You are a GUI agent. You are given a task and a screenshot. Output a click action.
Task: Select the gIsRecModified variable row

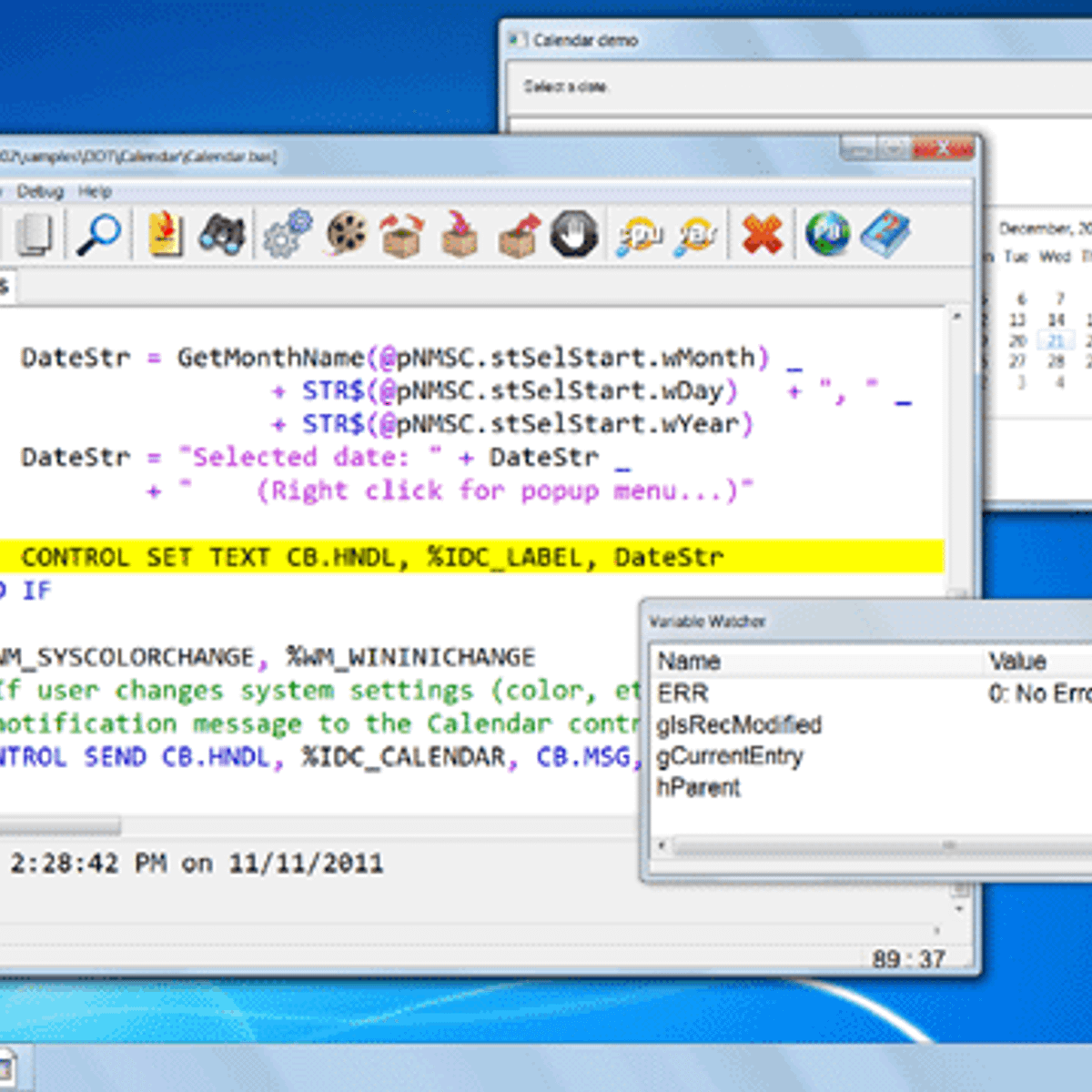coord(871,725)
